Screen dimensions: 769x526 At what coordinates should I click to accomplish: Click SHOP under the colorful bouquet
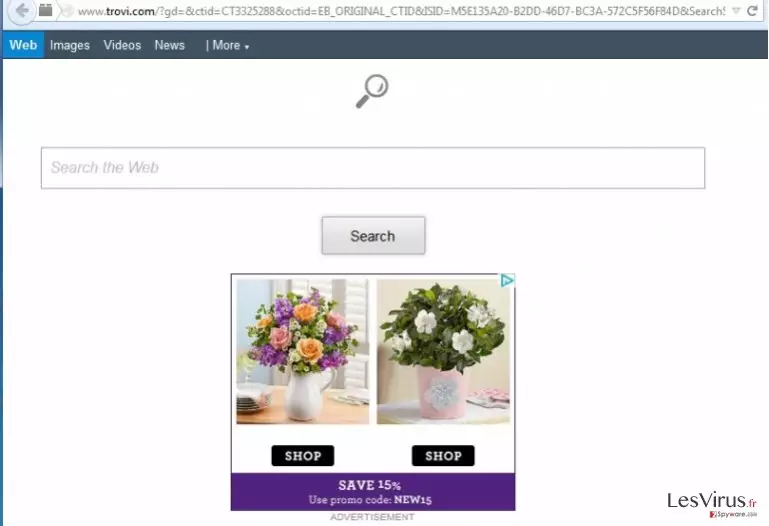tap(303, 456)
